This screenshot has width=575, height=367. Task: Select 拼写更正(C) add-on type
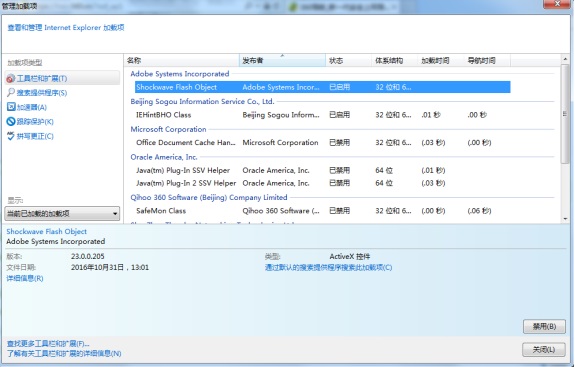pos(35,136)
